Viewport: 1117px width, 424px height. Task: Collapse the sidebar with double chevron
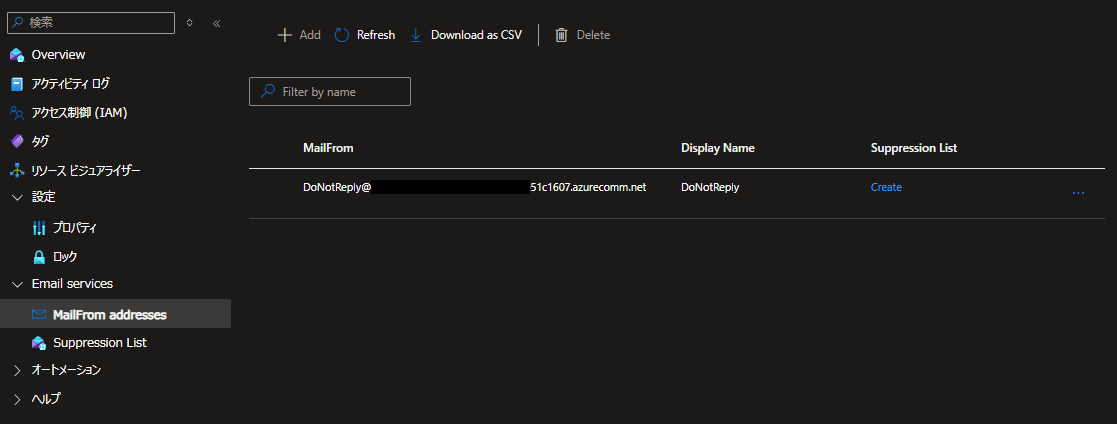point(217,22)
